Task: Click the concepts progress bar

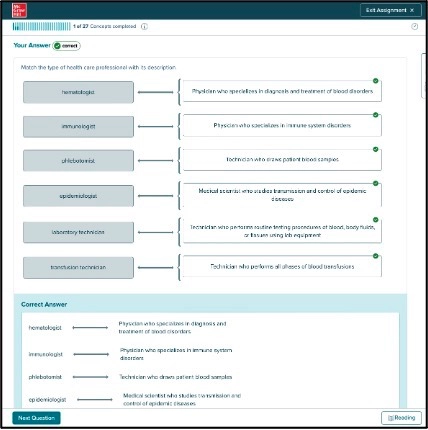Action: click(x=41, y=26)
